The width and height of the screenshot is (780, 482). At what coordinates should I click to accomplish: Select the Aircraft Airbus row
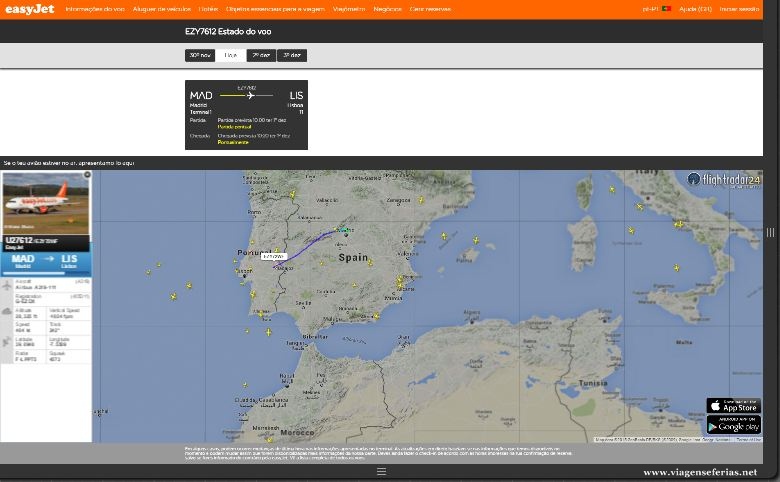tap(52, 285)
